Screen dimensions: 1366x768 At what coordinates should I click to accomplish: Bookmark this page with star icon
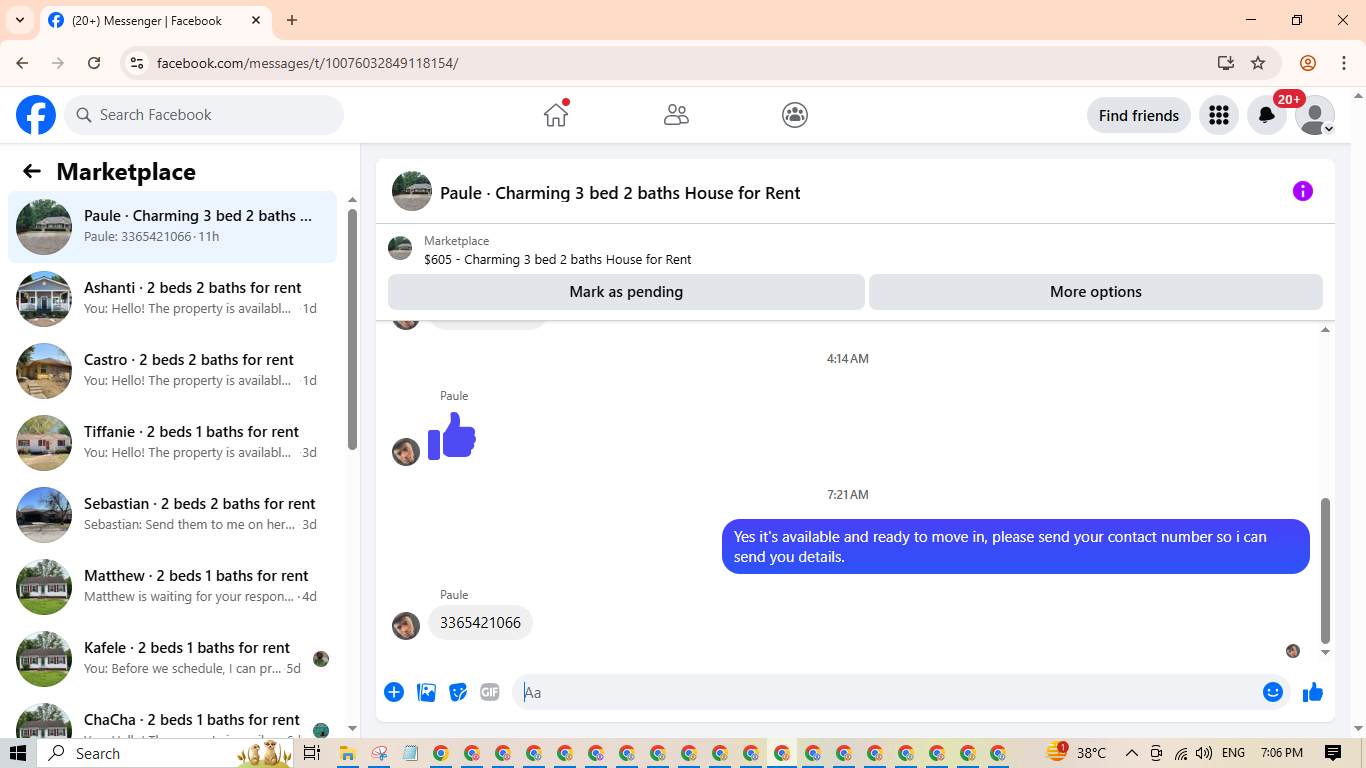[1258, 63]
